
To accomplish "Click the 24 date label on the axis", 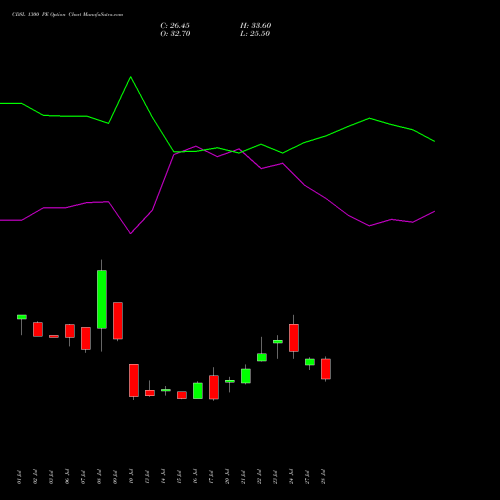I will point(291,477).
